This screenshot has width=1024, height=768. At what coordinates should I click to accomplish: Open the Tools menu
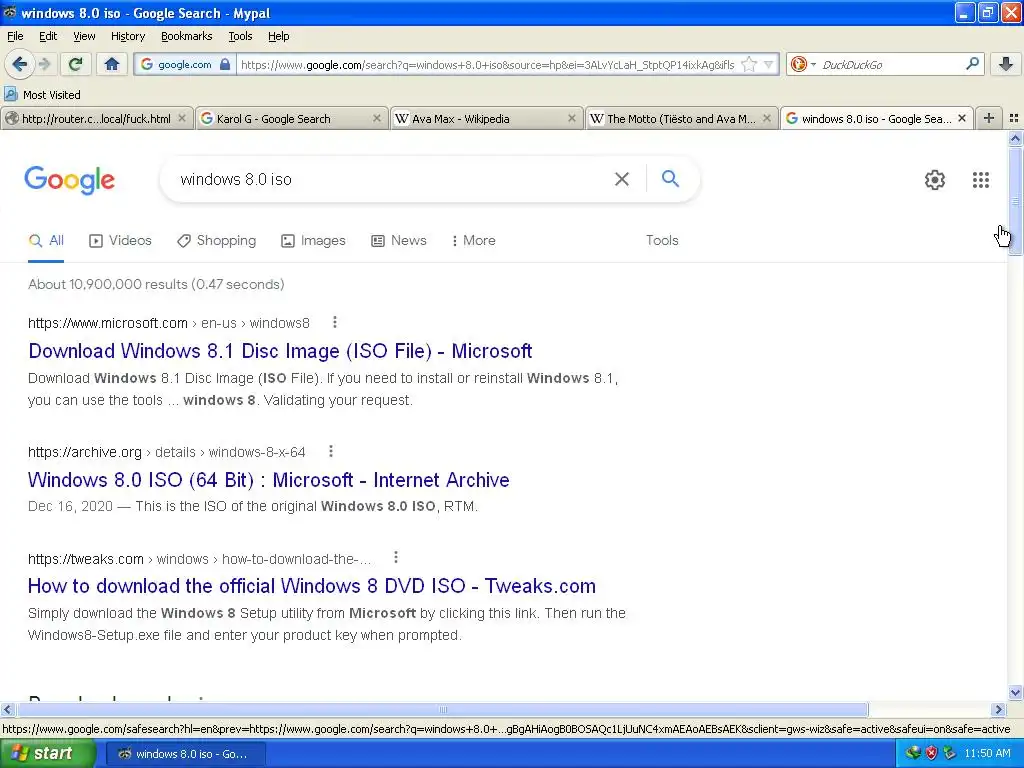(240, 36)
